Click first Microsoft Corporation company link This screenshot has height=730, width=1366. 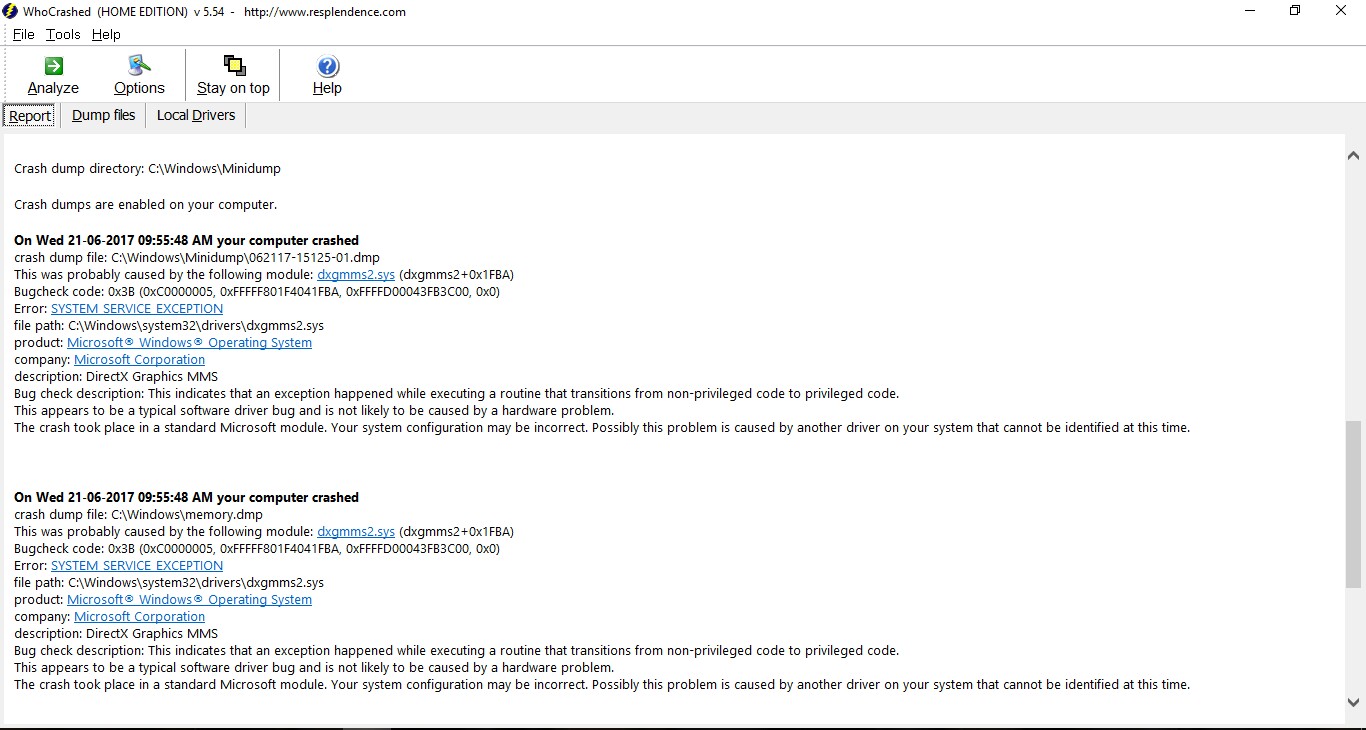pyautogui.click(x=139, y=360)
